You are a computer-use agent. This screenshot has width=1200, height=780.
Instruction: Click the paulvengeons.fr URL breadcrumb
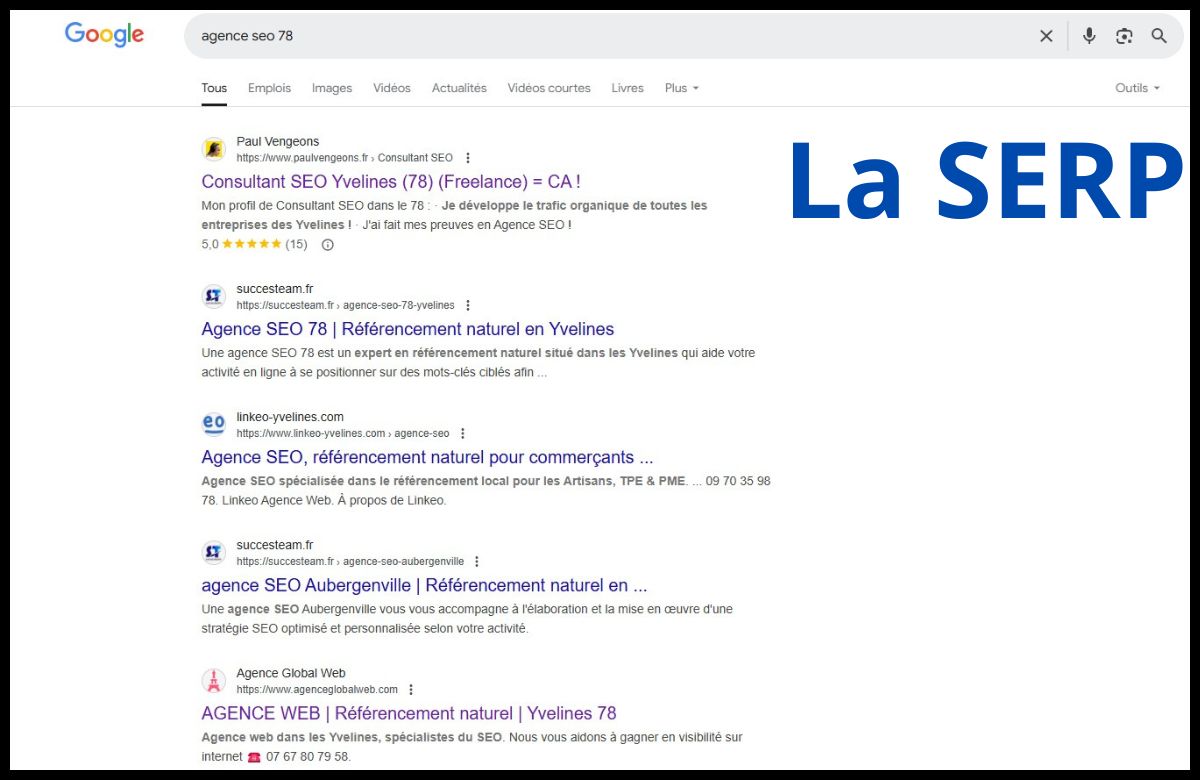[x=345, y=158]
